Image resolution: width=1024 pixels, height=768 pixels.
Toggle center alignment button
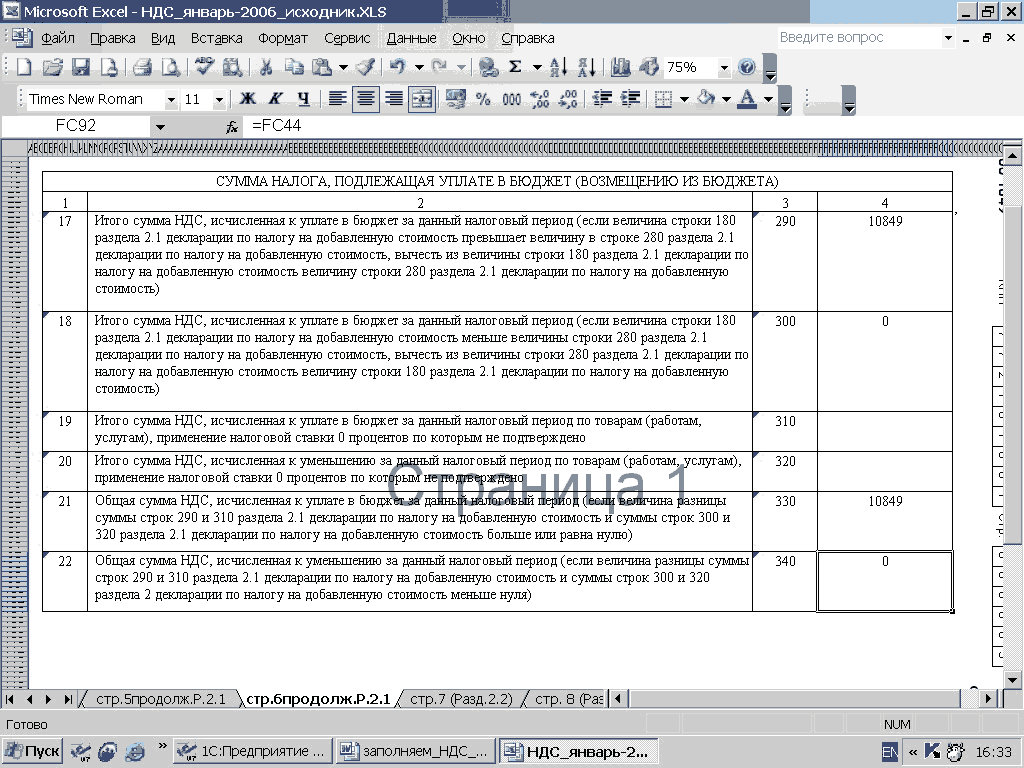click(x=366, y=99)
